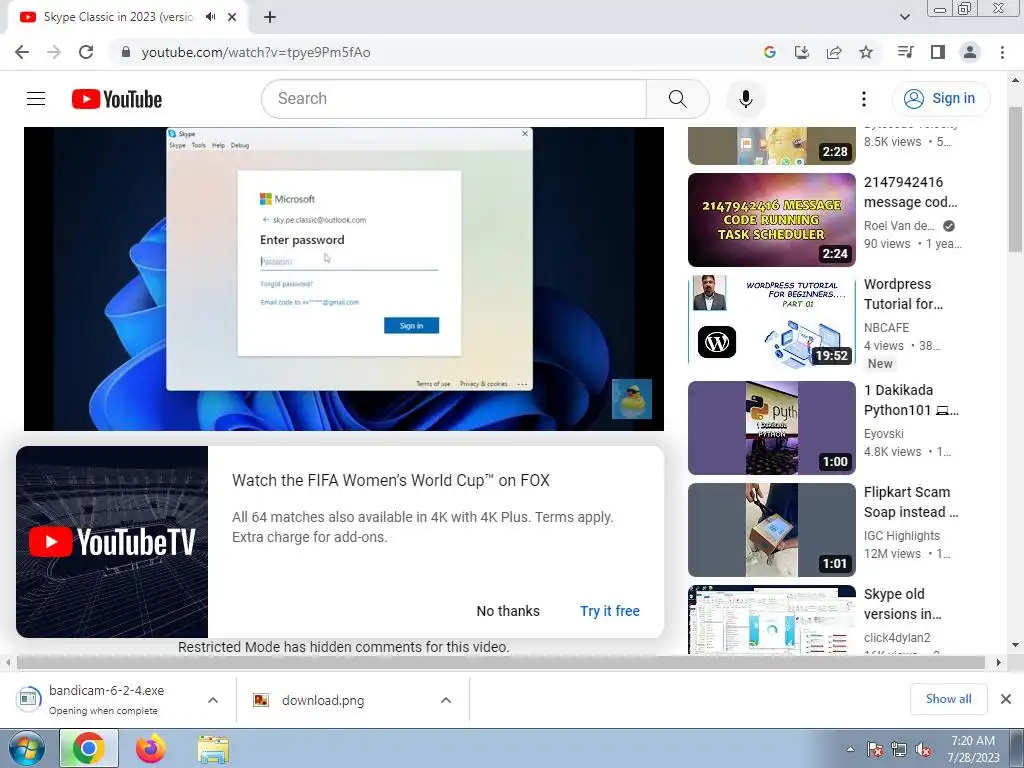Open the Flipkart Scam video thumbnail
1024x768 pixels.
pyautogui.click(x=771, y=530)
